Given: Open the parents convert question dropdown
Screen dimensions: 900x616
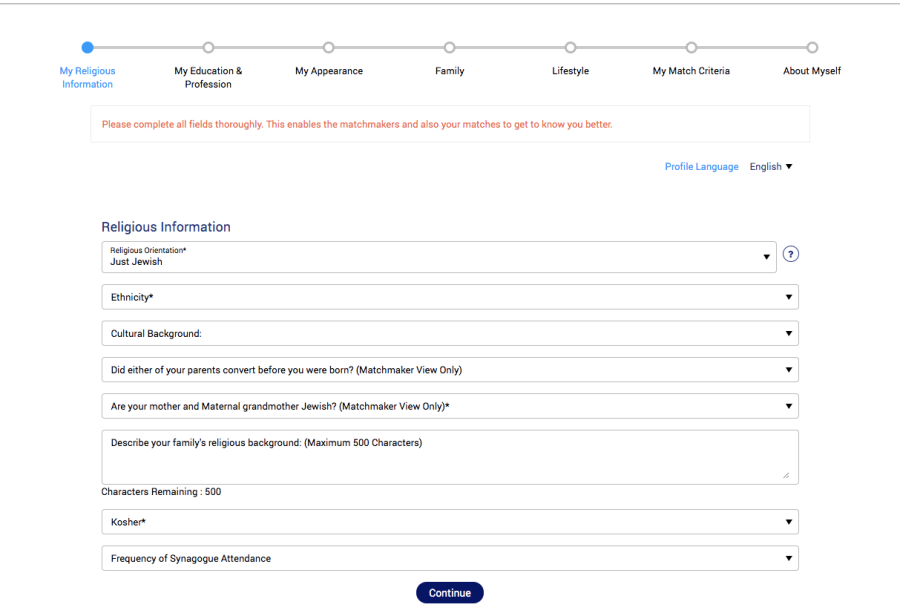Looking at the screenshot, I should tap(450, 370).
